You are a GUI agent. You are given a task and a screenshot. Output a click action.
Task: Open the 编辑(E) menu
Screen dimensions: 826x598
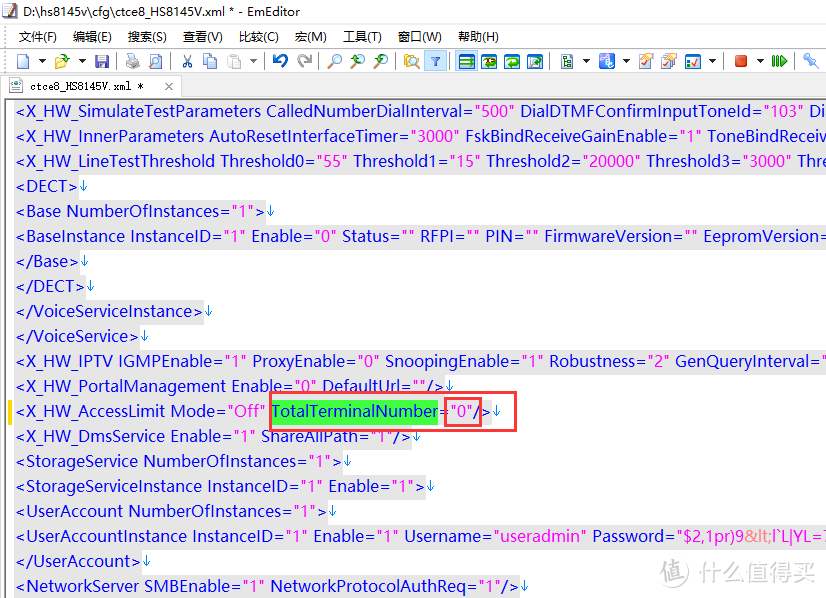[92, 36]
